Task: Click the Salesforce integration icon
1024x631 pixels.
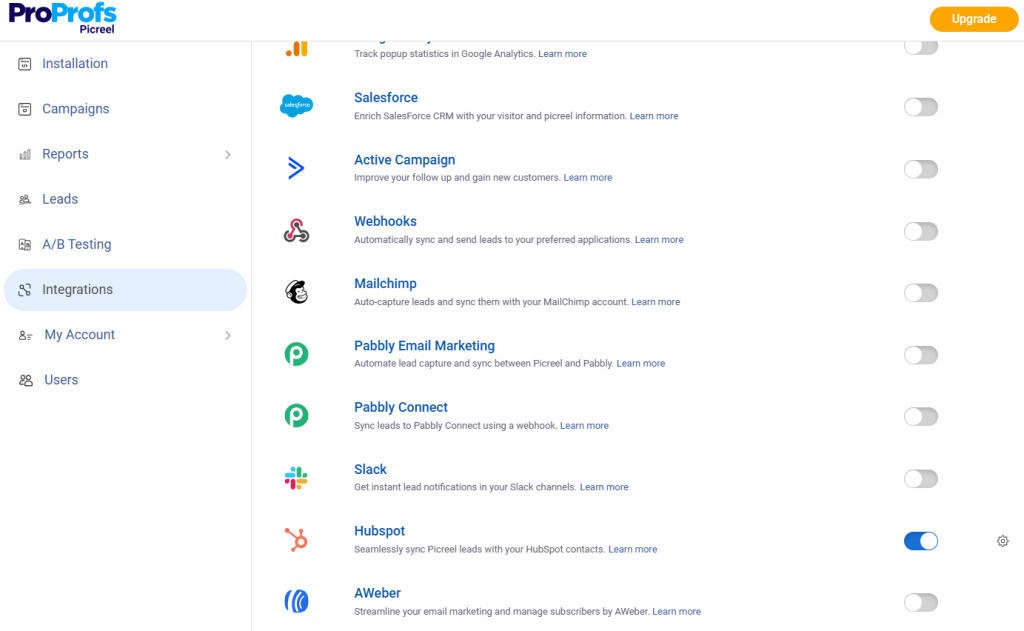Action: [x=296, y=106]
